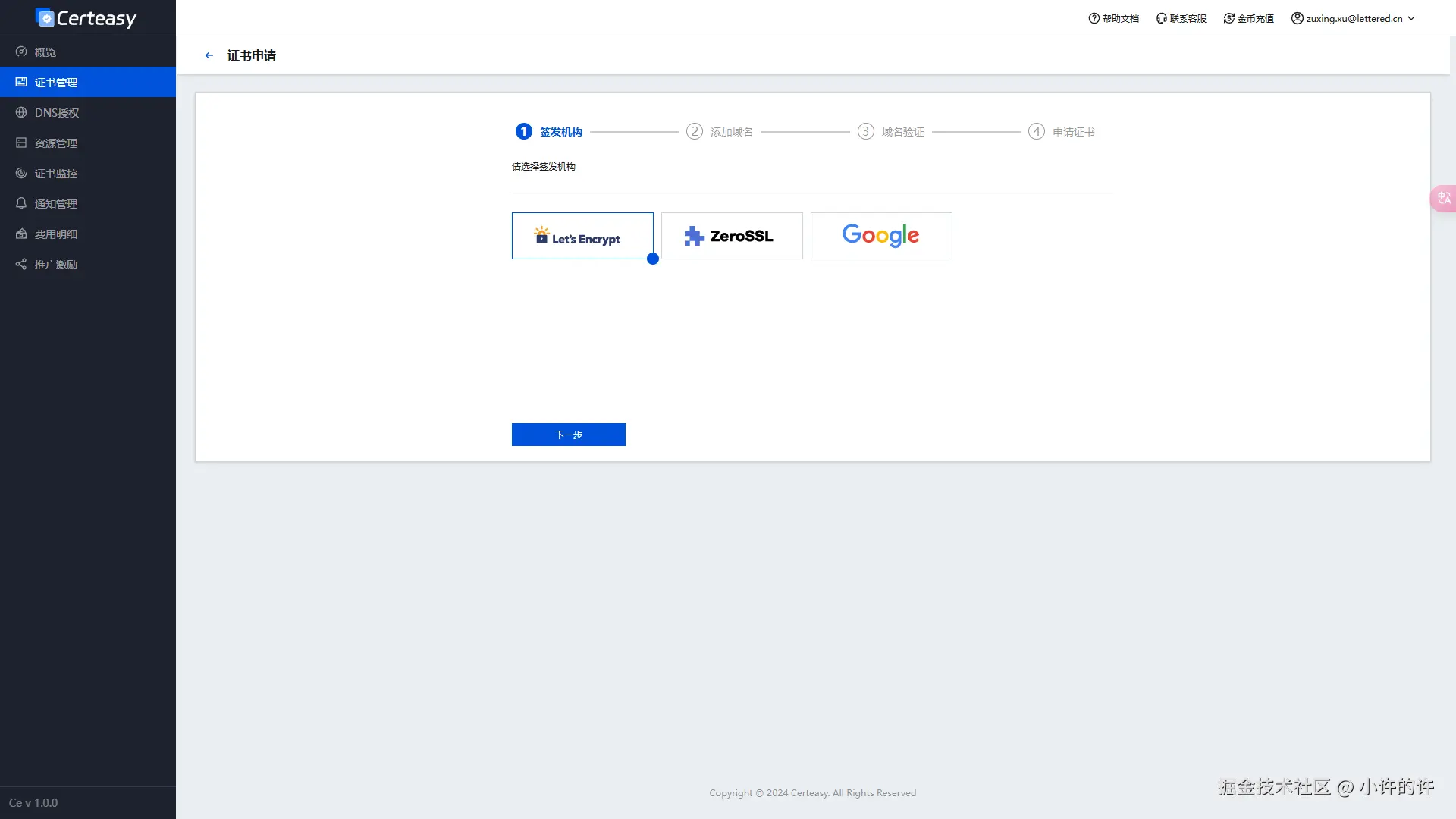The image size is (1456, 819).
Task: Open 帮助文档 via the question mark icon
Action: 1092,17
